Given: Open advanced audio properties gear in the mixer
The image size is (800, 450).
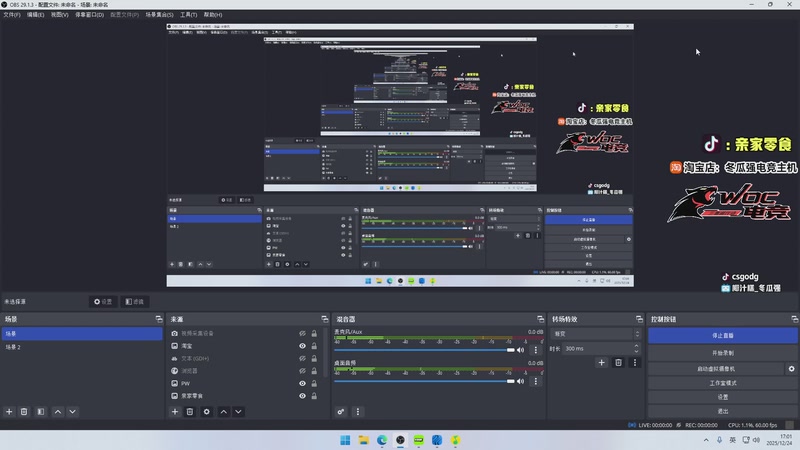Looking at the screenshot, I should coord(341,412).
